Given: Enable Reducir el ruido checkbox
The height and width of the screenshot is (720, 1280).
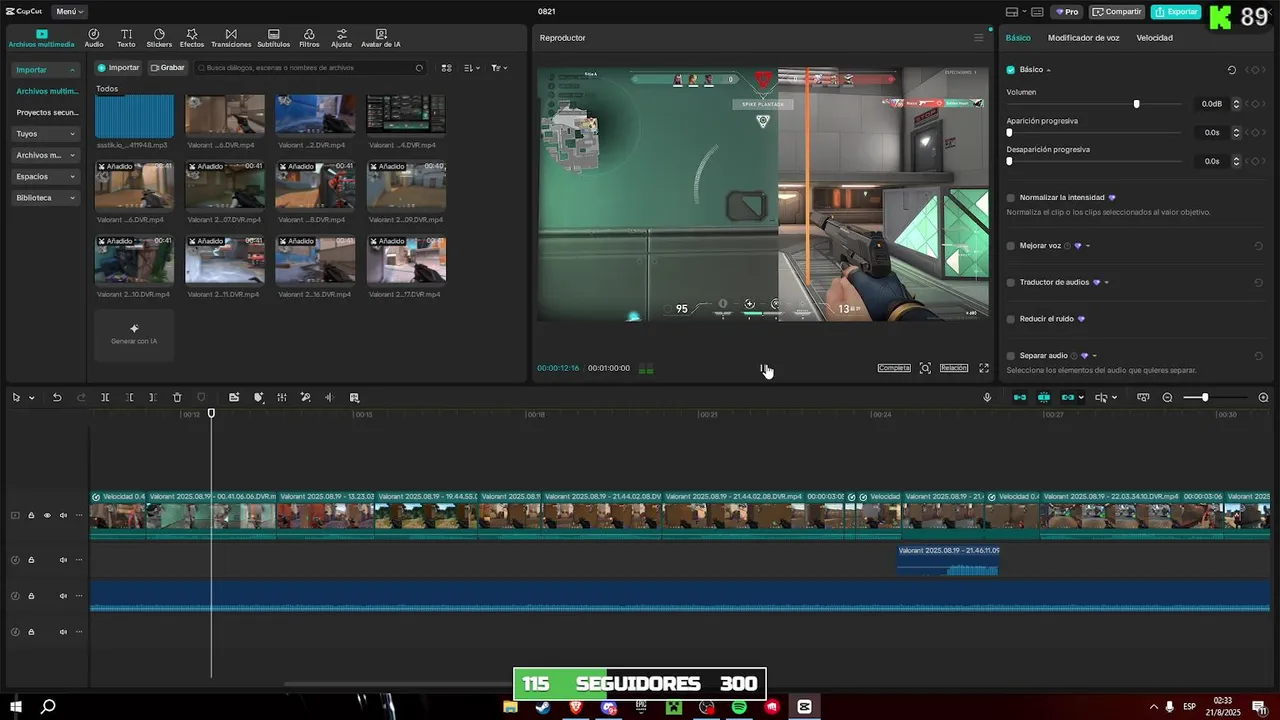Looking at the screenshot, I should point(1010,319).
